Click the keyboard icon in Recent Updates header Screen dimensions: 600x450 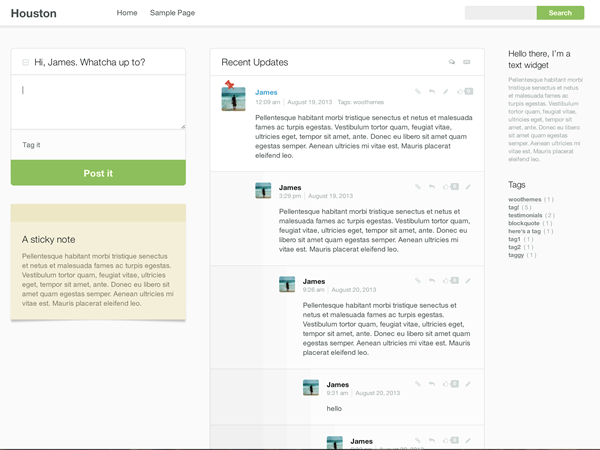point(467,62)
